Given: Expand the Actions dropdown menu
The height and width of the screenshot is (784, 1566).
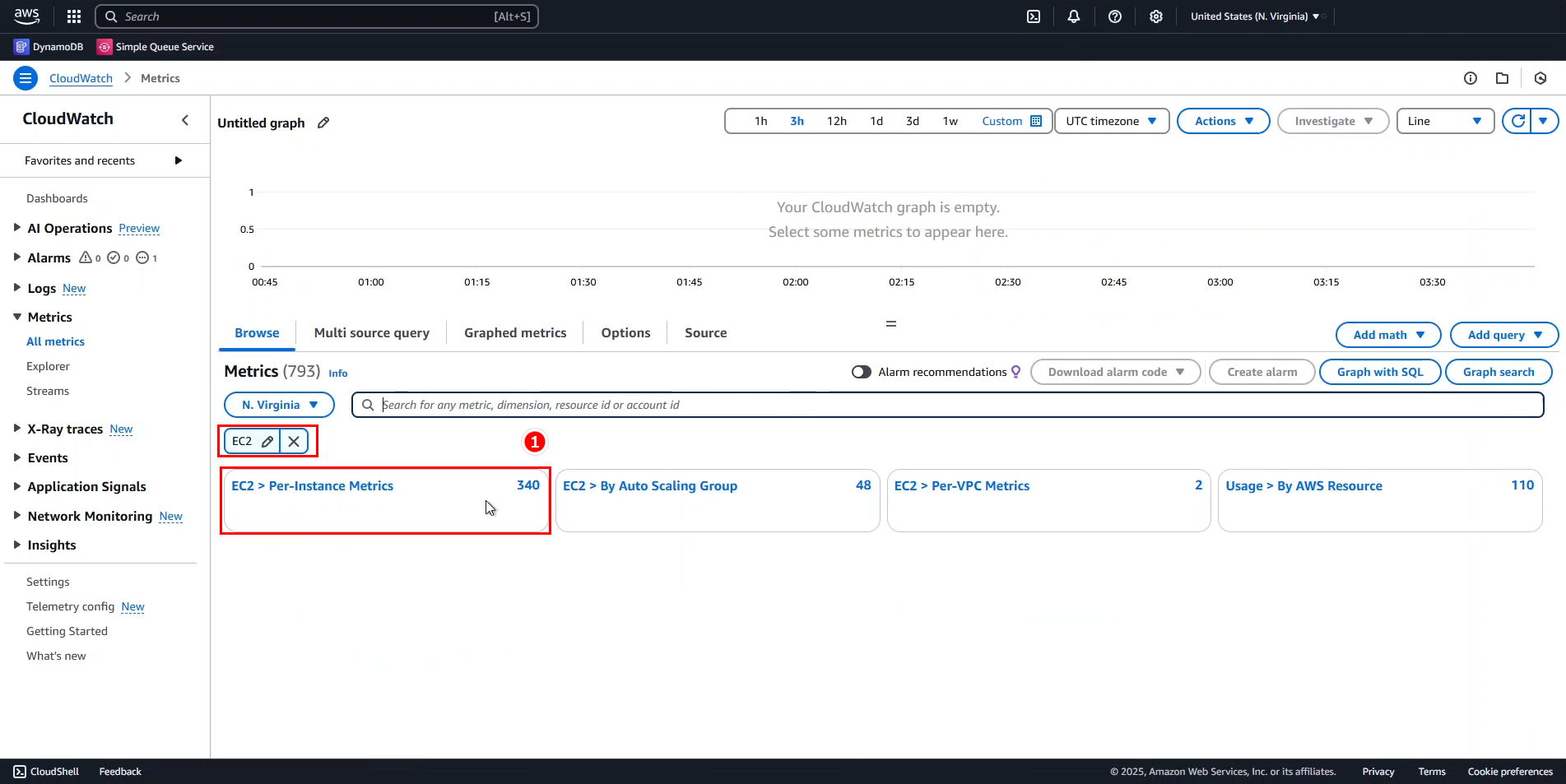Looking at the screenshot, I should coord(1223,121).
